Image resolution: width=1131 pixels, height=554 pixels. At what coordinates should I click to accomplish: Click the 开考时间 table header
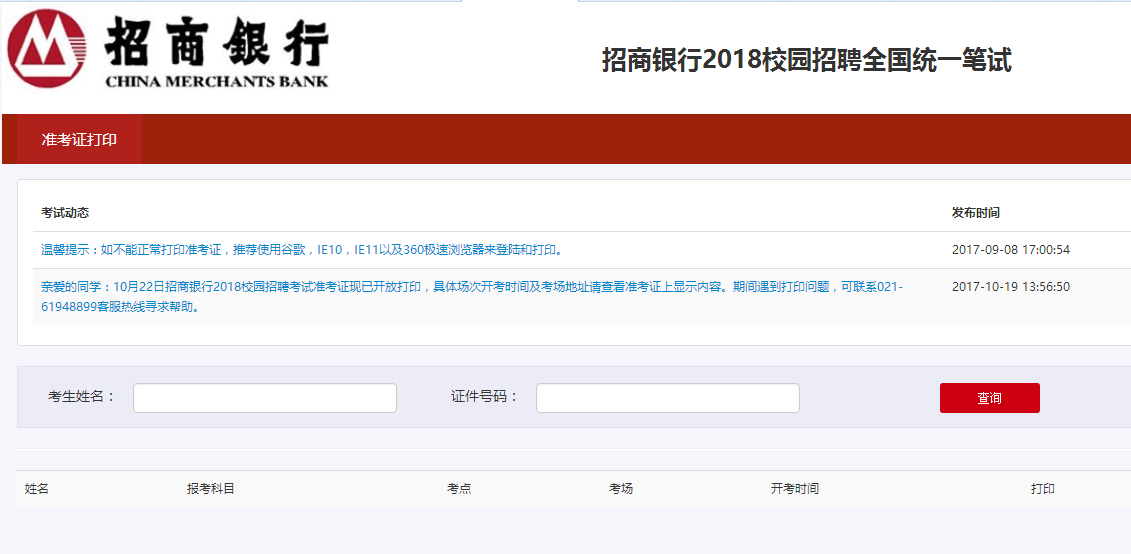coord(795,488)
